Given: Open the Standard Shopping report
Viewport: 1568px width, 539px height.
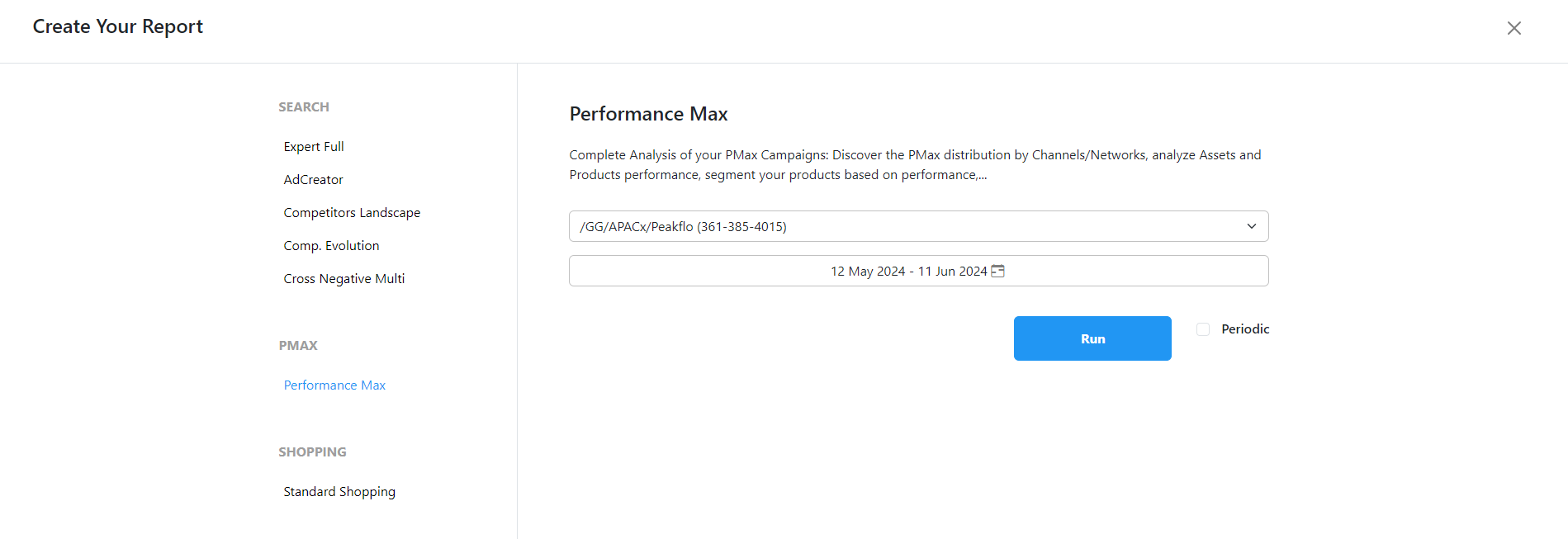Looking at the screenshot, I should point(339,491).
